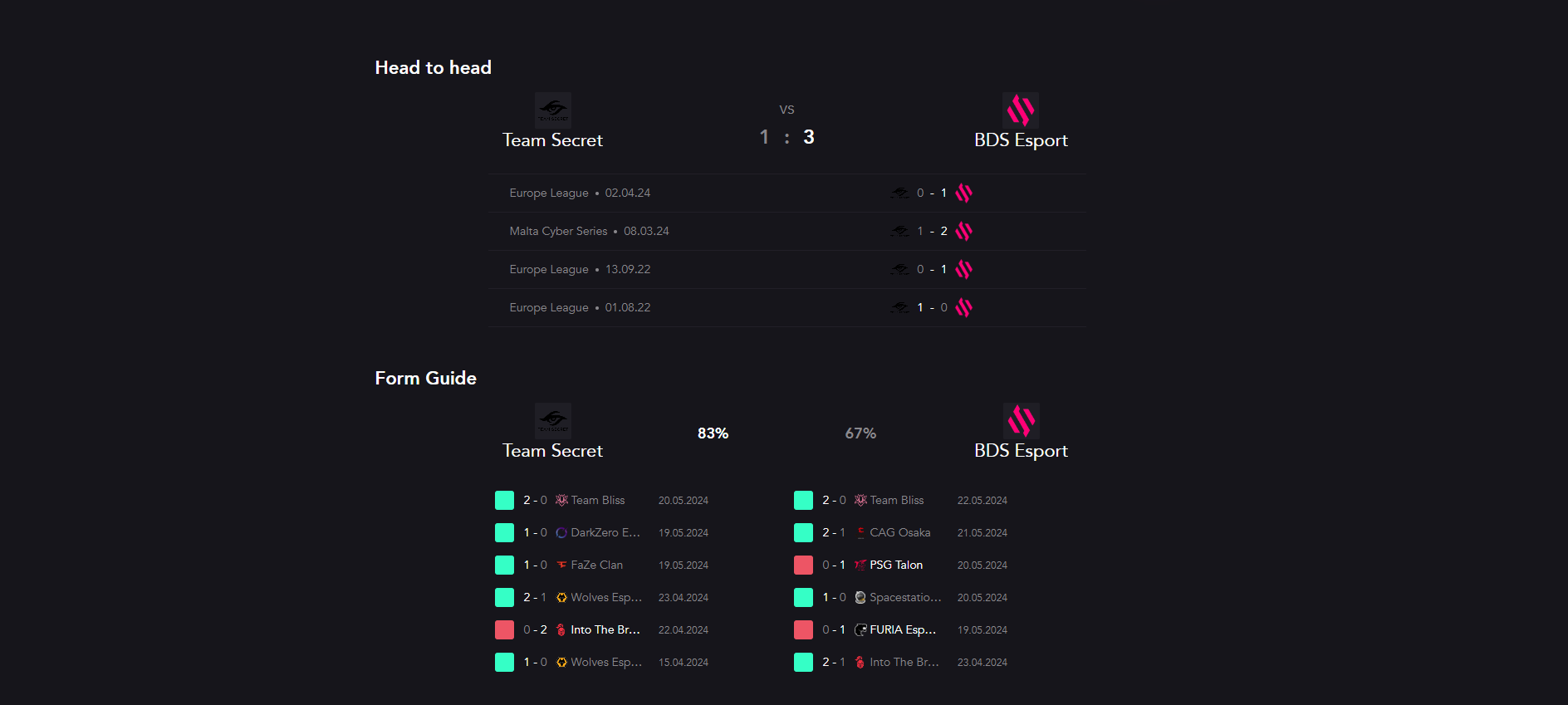
Task: Select the Wolves Esports match dated 15.04.2024
Action: coord(605,663)
